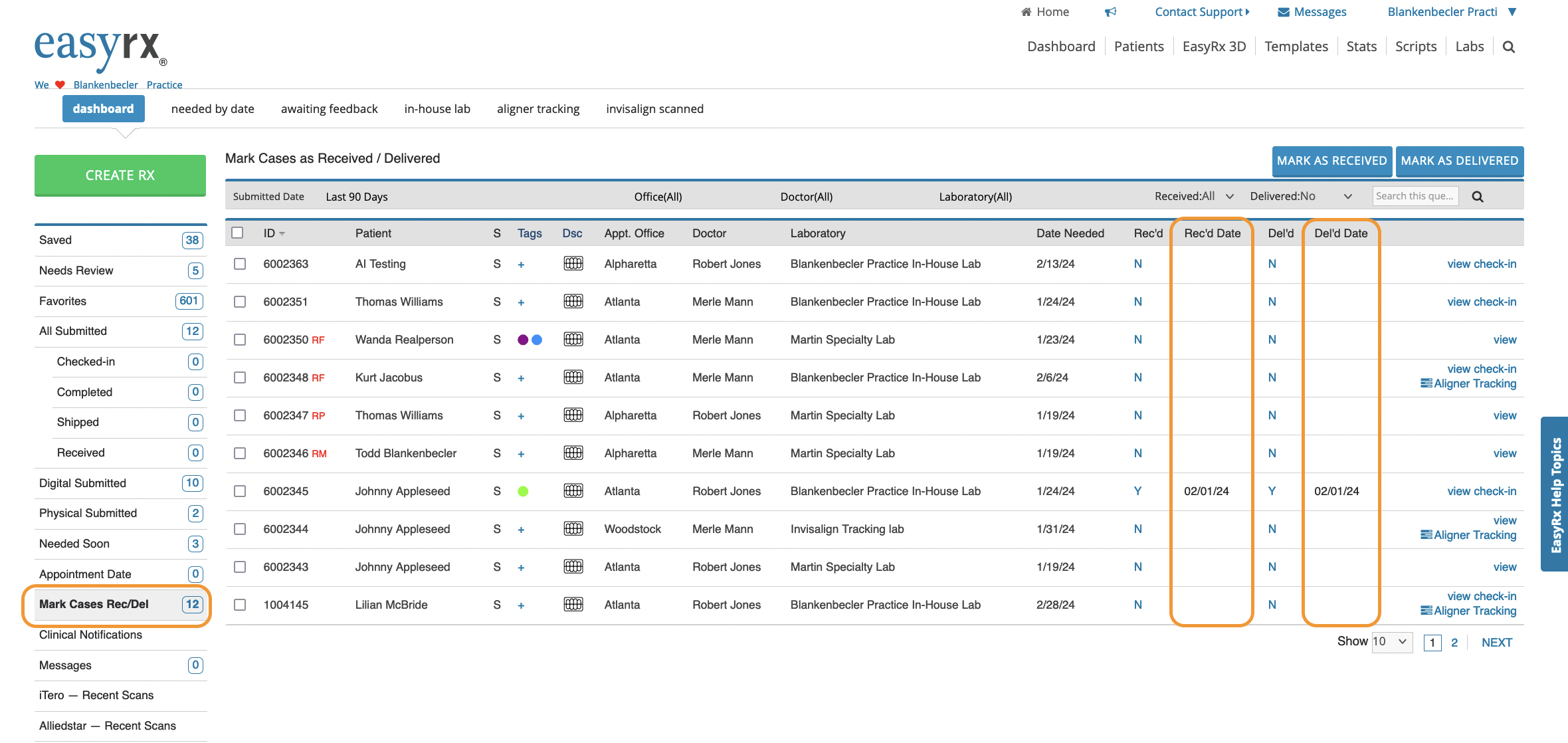Click MARK AS RECEIVED button
The height and width of the screenshot is (743, 1568).
[1331, 161]
